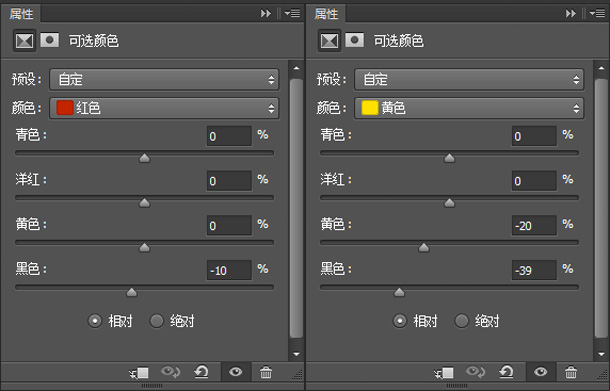Collapse left panel with double arrow icon
Screen dimensions: 610x391
(266, 14)
